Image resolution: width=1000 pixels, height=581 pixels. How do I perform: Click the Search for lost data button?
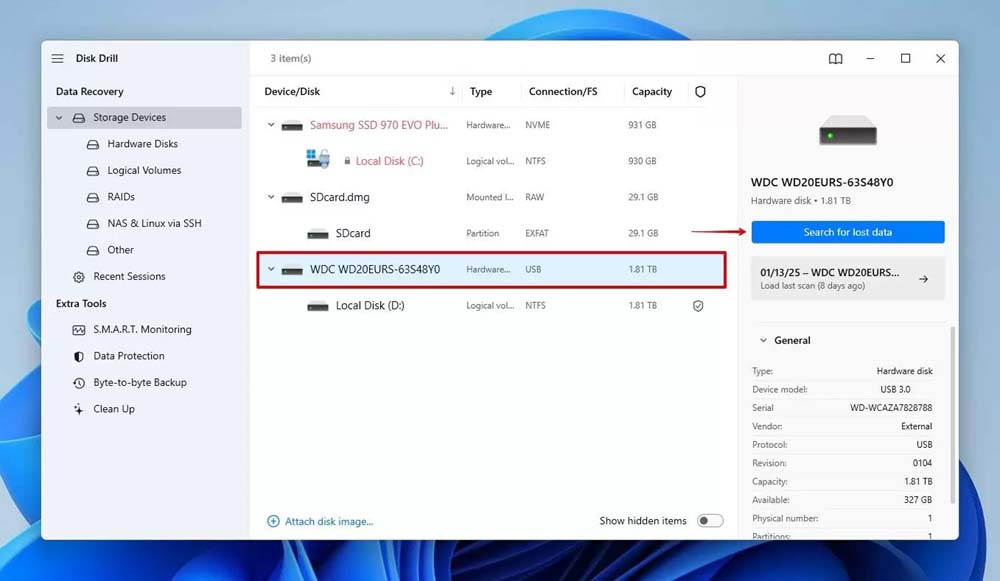pyautogui.click(x=847, y=232)
